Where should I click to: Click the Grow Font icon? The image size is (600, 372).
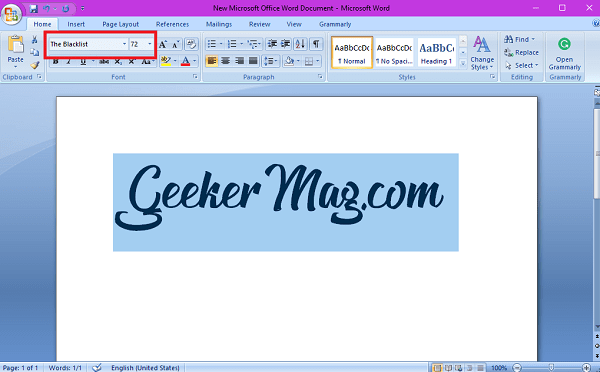163,44
